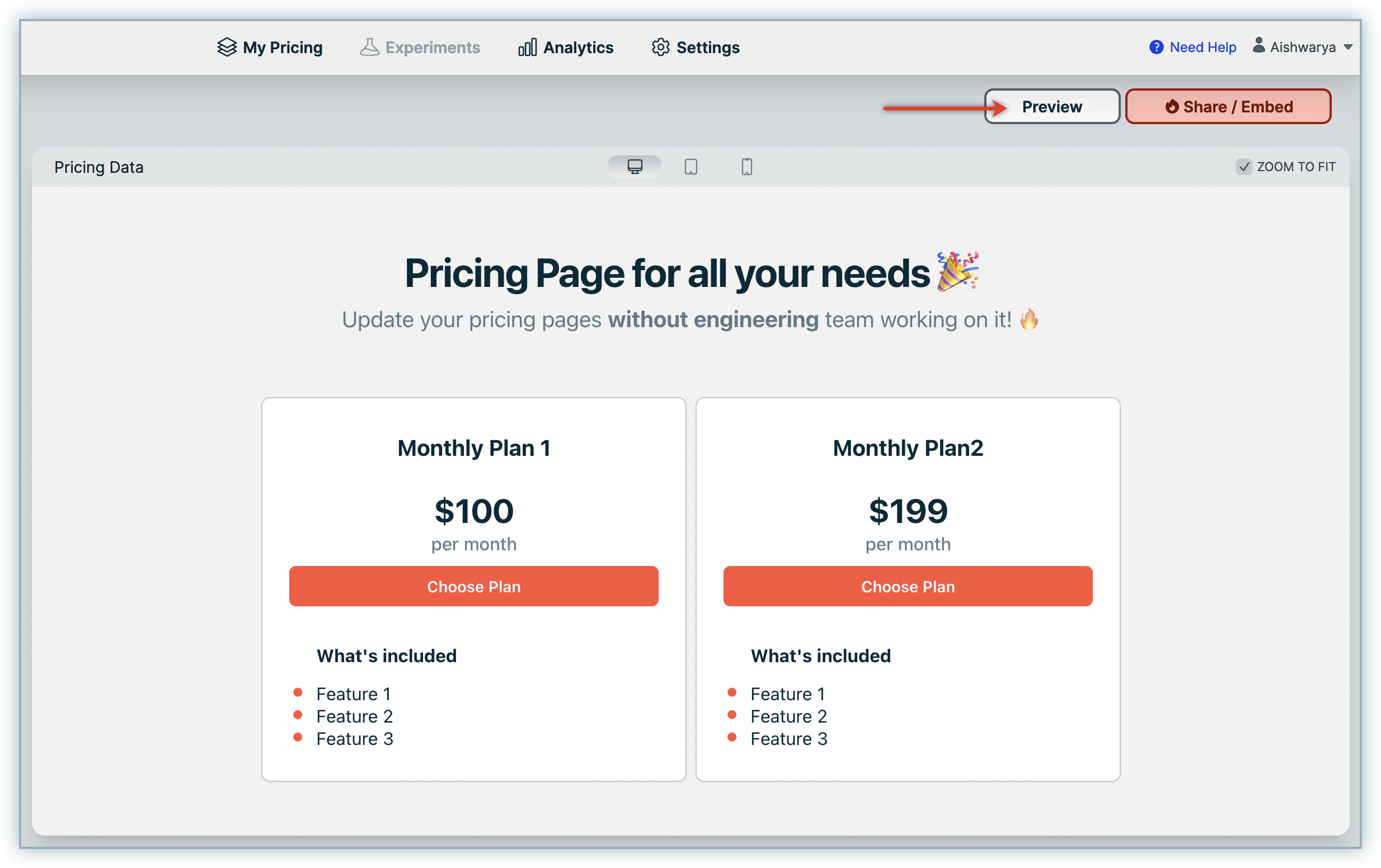The image size is (1381, 868).
Task: Choose Plan for Monthly Plan 1
Action: pos(473,587)
